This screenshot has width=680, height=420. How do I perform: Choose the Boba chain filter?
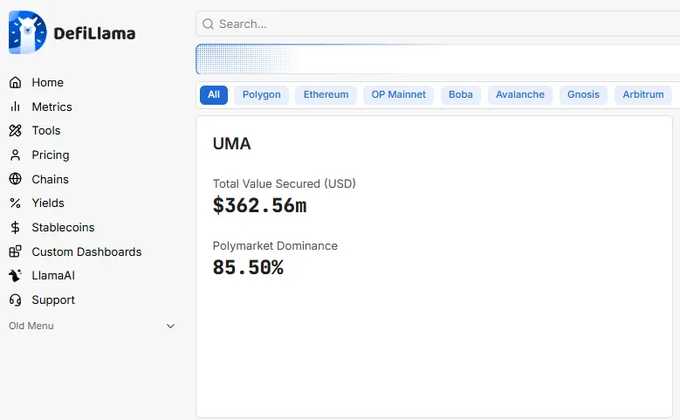[x=461, y=95]
